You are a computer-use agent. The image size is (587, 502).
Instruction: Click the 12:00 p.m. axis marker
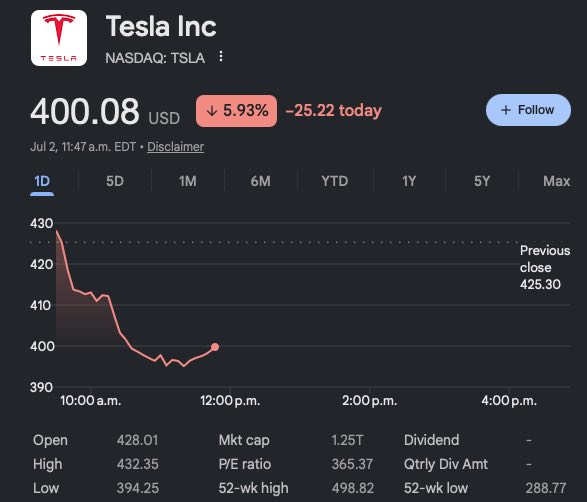pyautogui.click(x=230, y=401)
